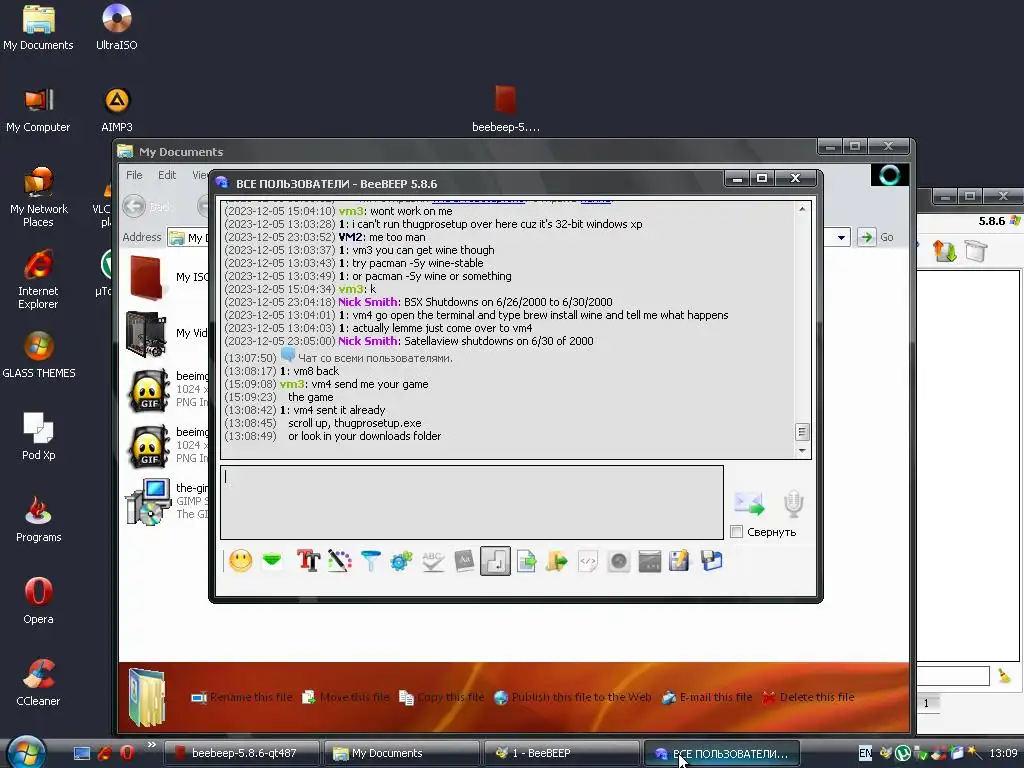Select AIMP3 desktop shortcut
Screen dimensions: 1024x768
pos(116,110)
